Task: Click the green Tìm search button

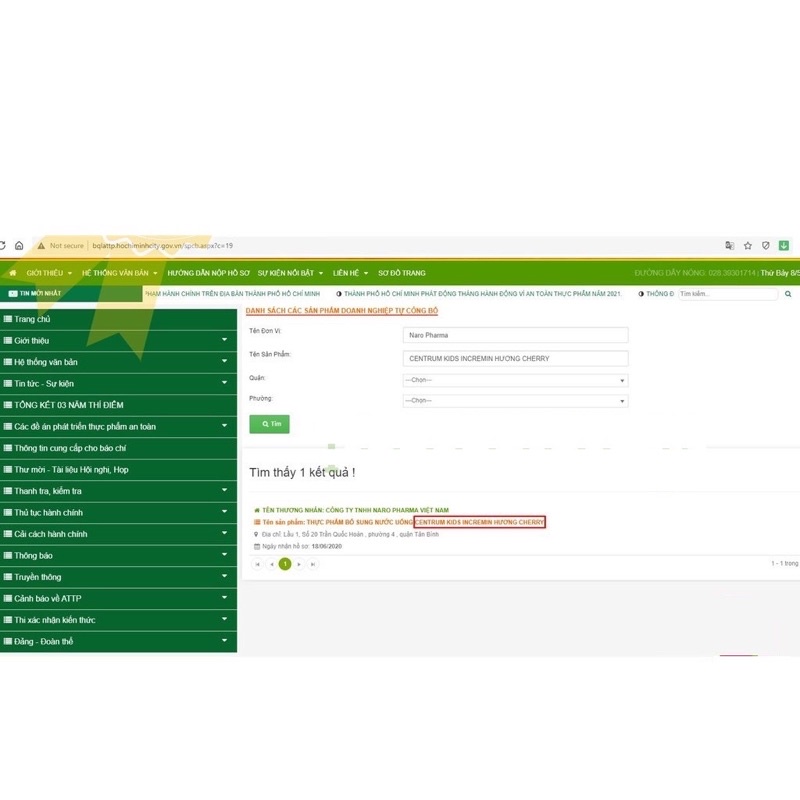Action: (x=269, y=424)
